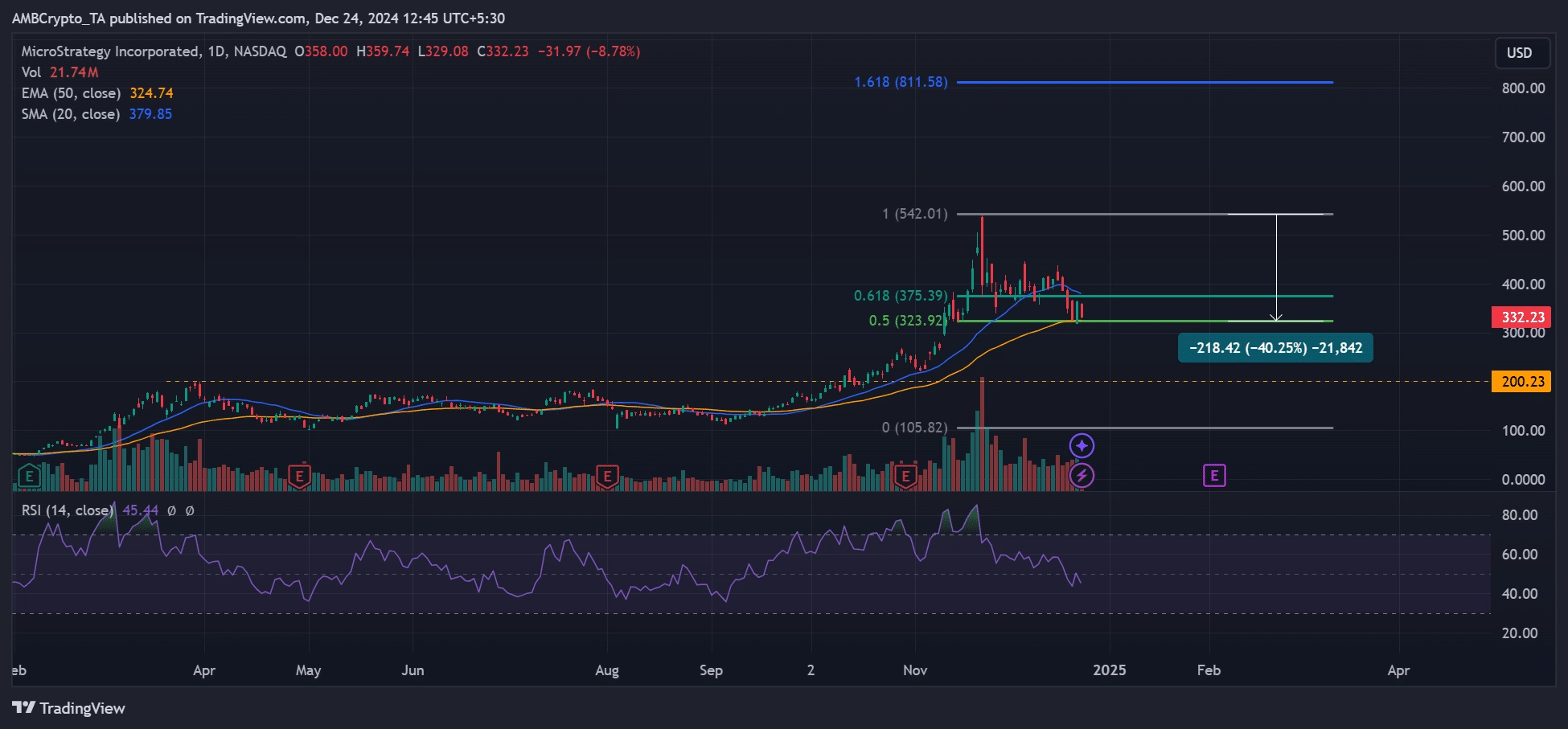Screen dimensions: 1568x729
Task: Select the 0 (105.82) Fibonacci level label
Action: pyautogui.click(x=915, y=428)
